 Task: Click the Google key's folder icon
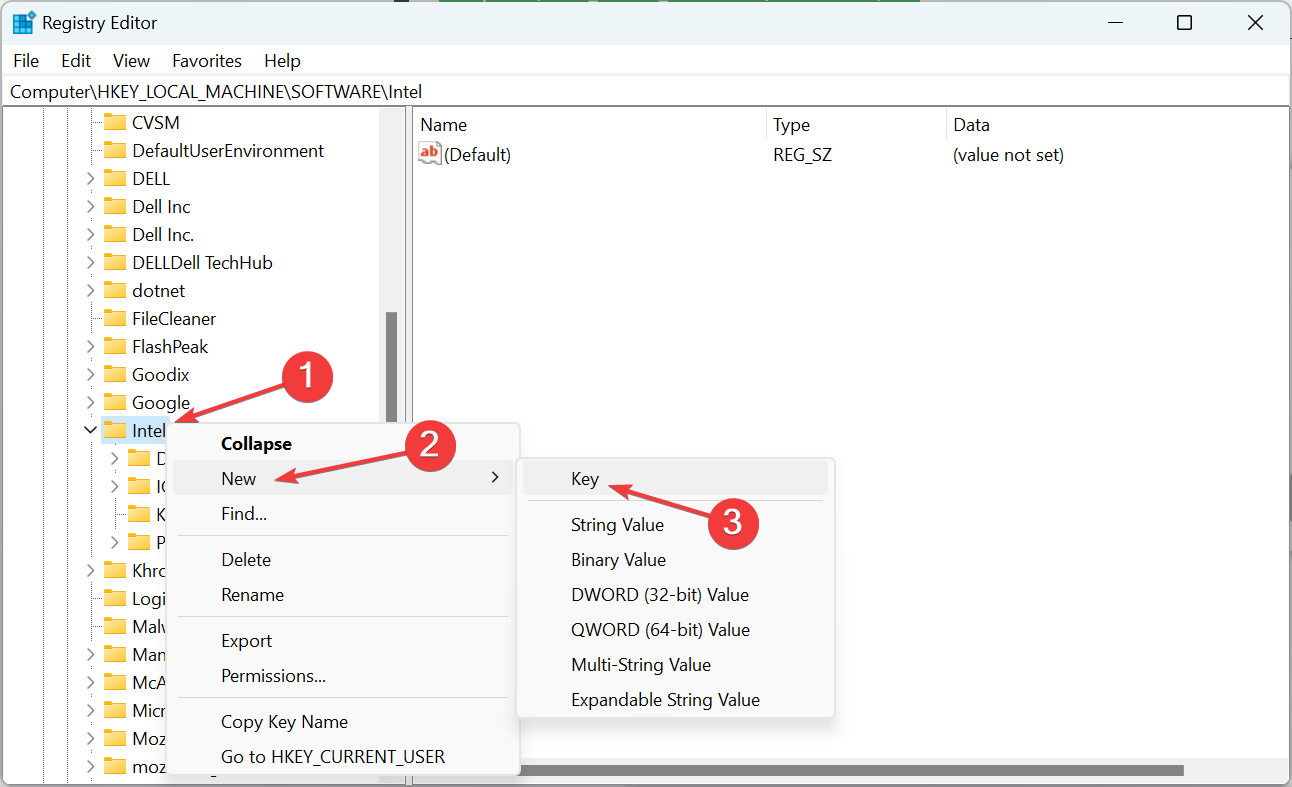click(x=115, y=402)
